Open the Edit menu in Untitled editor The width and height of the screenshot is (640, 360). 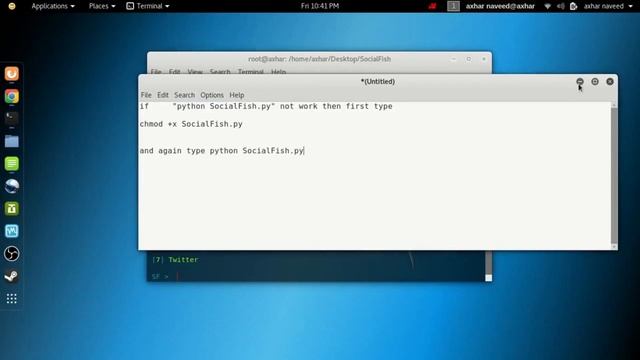pos(163,95)
